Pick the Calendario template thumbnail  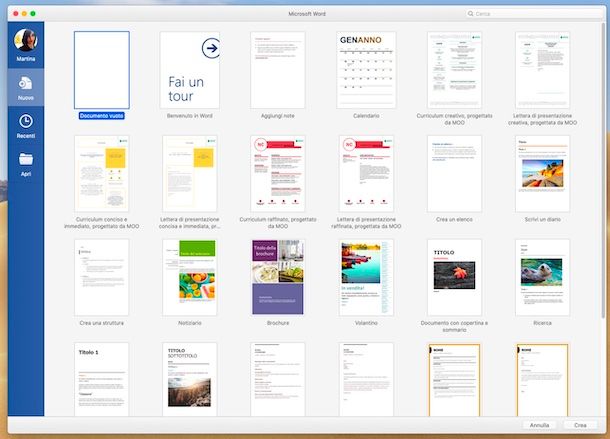pyautogui.click(x=366, y=70)
